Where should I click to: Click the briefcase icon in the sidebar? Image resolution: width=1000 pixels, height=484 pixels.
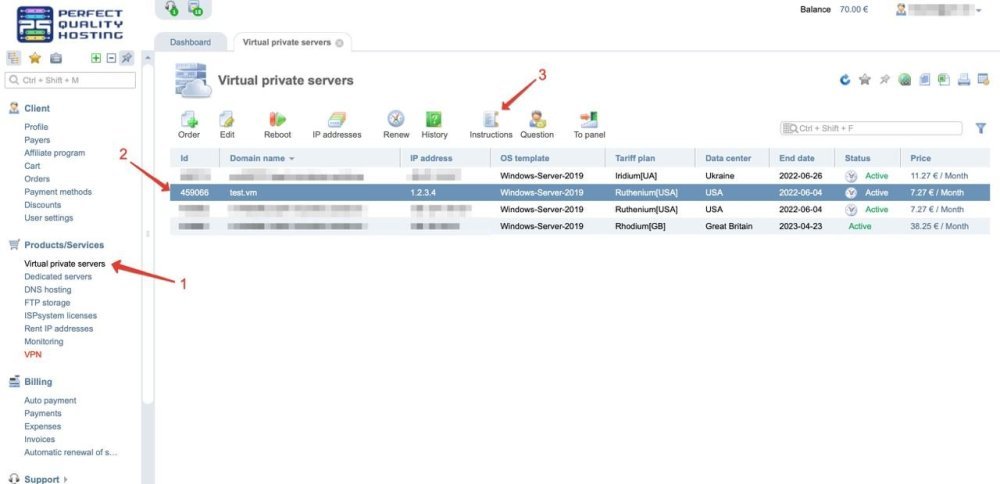[56, 58]
